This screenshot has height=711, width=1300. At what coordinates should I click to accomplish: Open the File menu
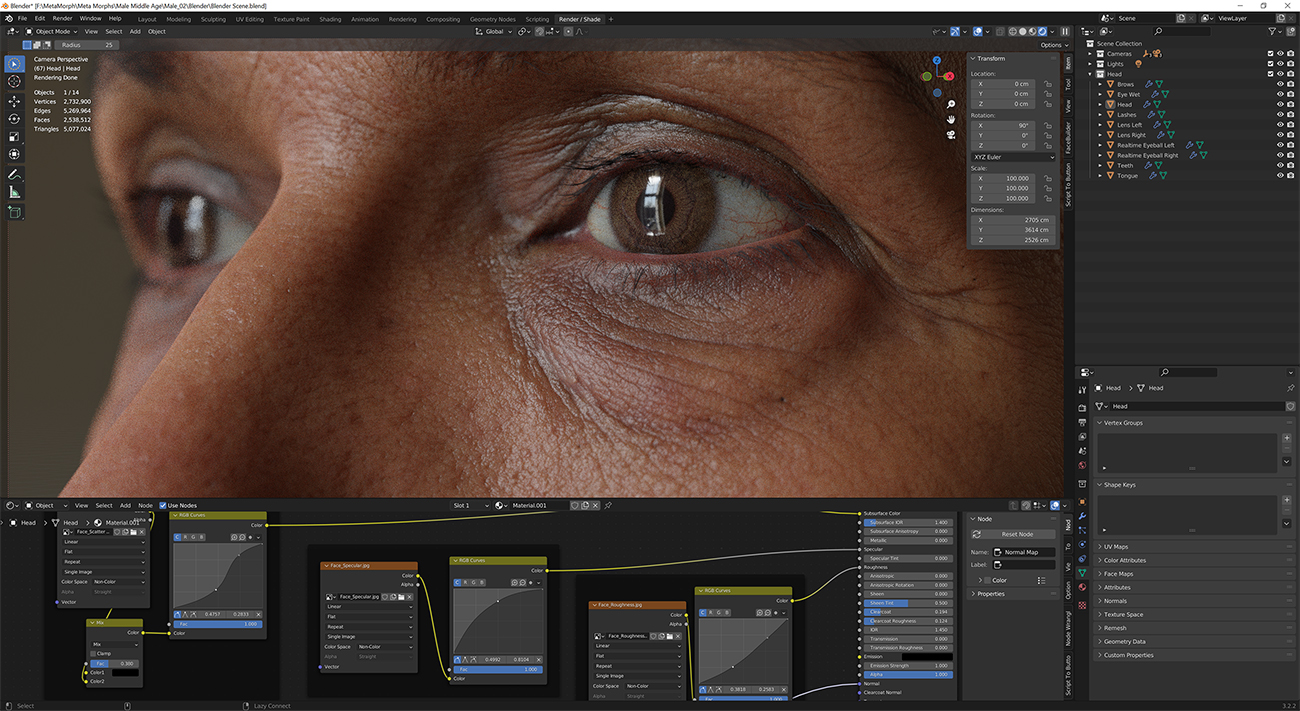coord(22,18)
